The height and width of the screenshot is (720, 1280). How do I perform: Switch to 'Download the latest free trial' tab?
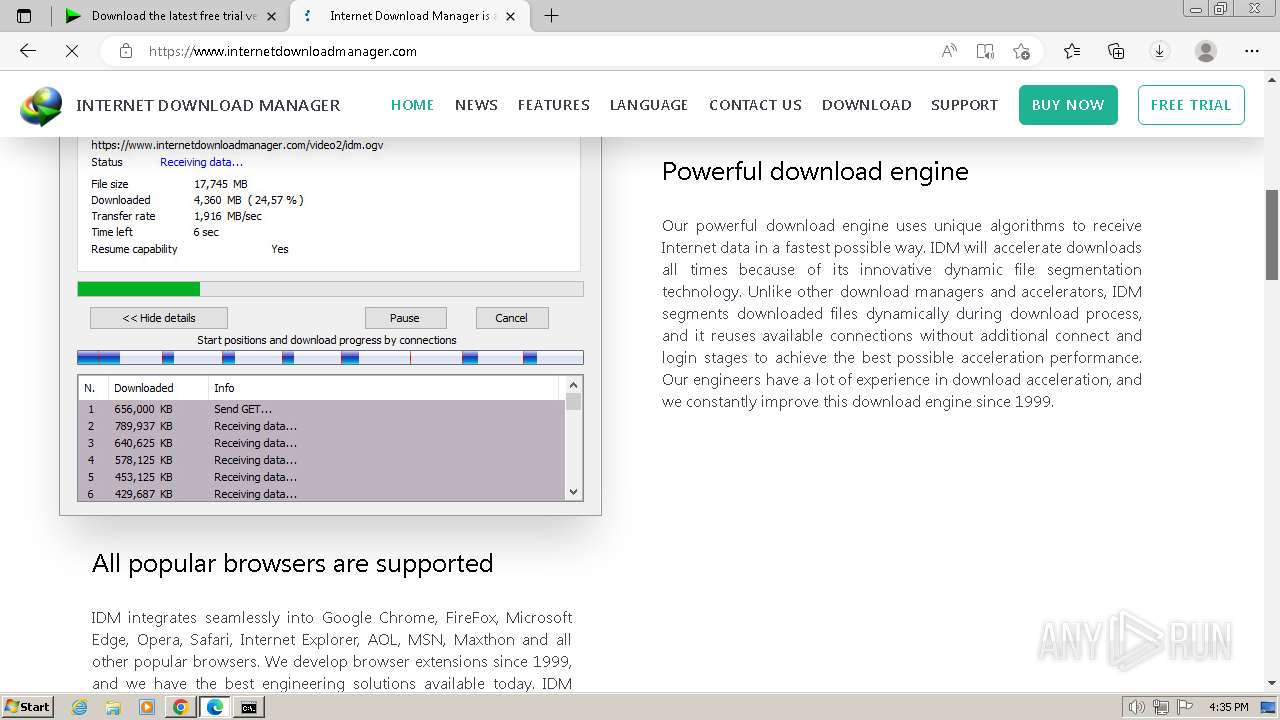tap(172, 16)
